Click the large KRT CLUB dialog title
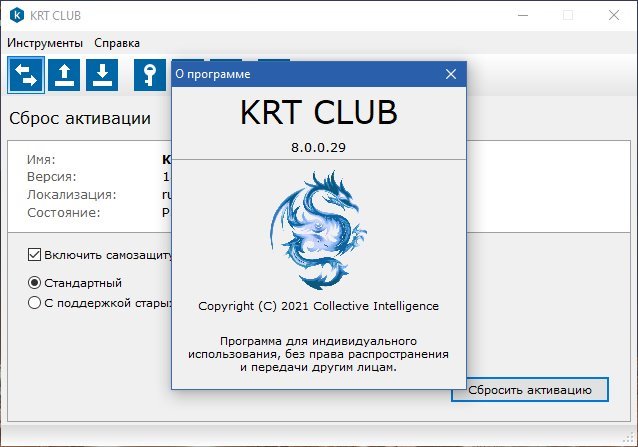The height and width of the screenshot is (447, 638). click(319, 112)
